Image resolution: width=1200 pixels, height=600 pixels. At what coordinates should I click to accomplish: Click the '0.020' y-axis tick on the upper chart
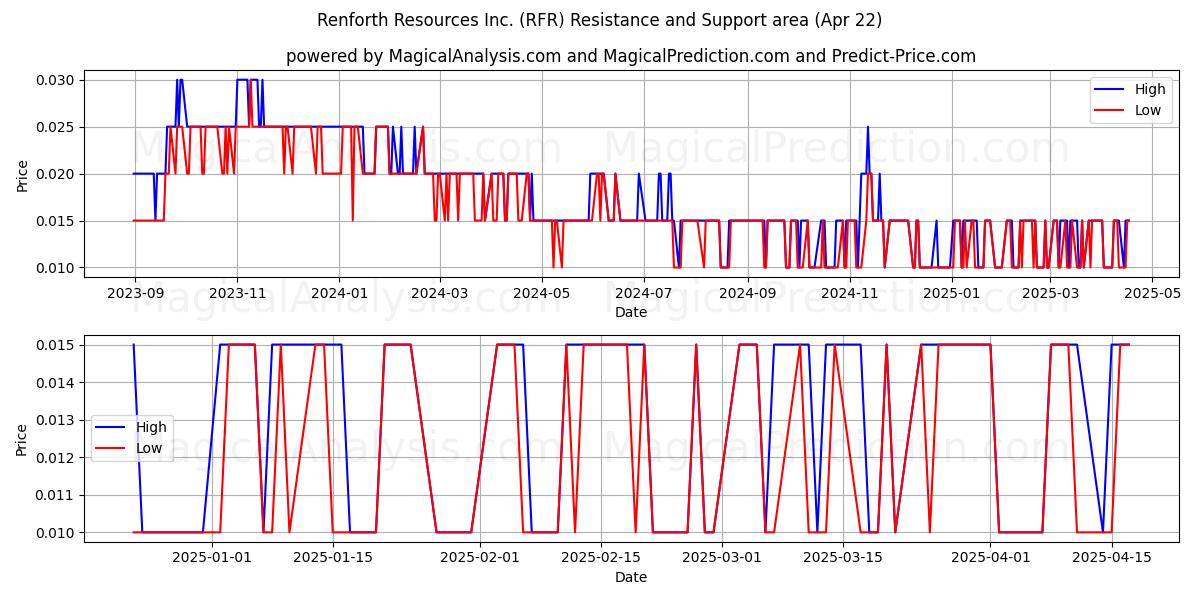click(x=55, y=174)
